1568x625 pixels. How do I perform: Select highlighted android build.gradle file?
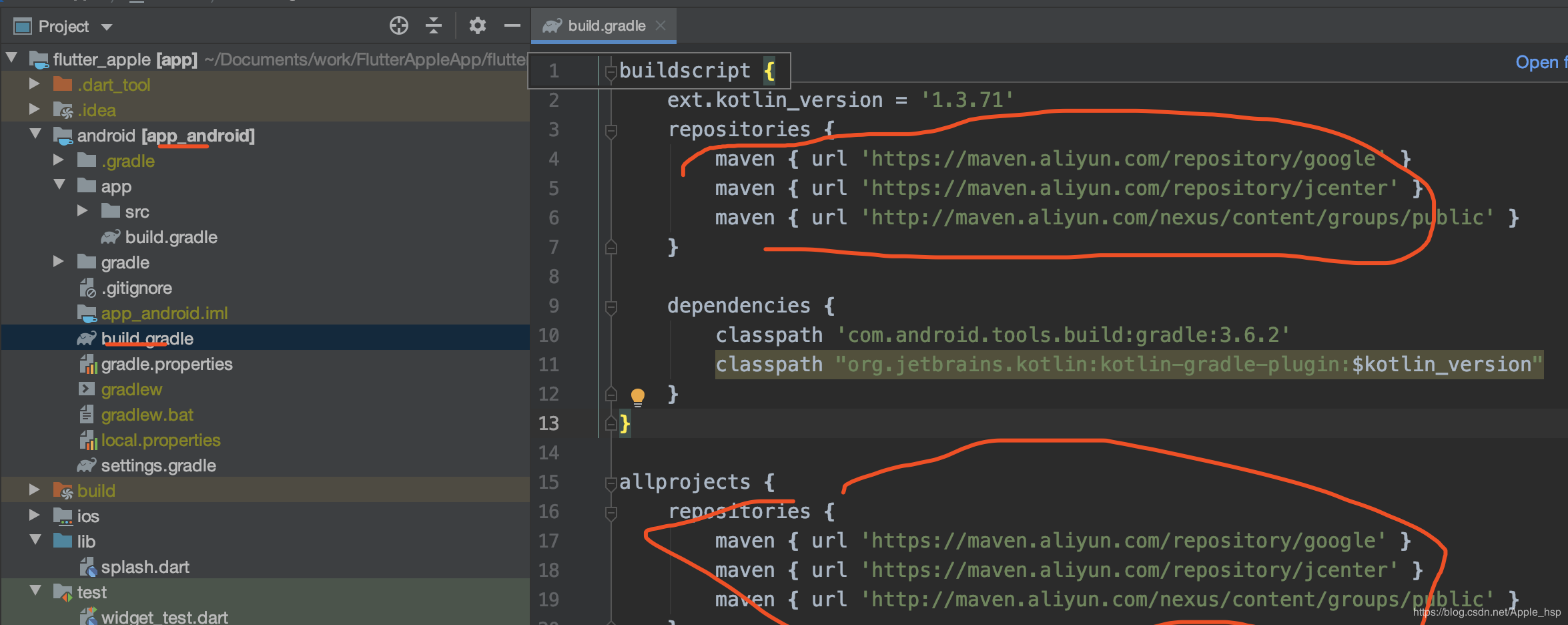click(x=147, y=339)
